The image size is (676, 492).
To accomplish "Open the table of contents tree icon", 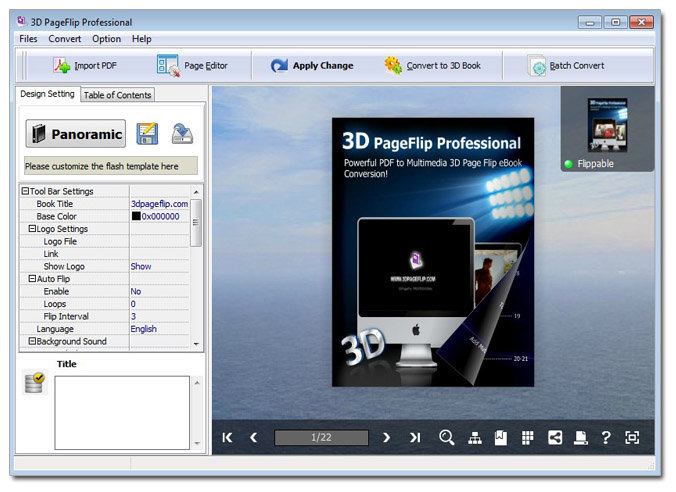I will click(x=475, y=438).
